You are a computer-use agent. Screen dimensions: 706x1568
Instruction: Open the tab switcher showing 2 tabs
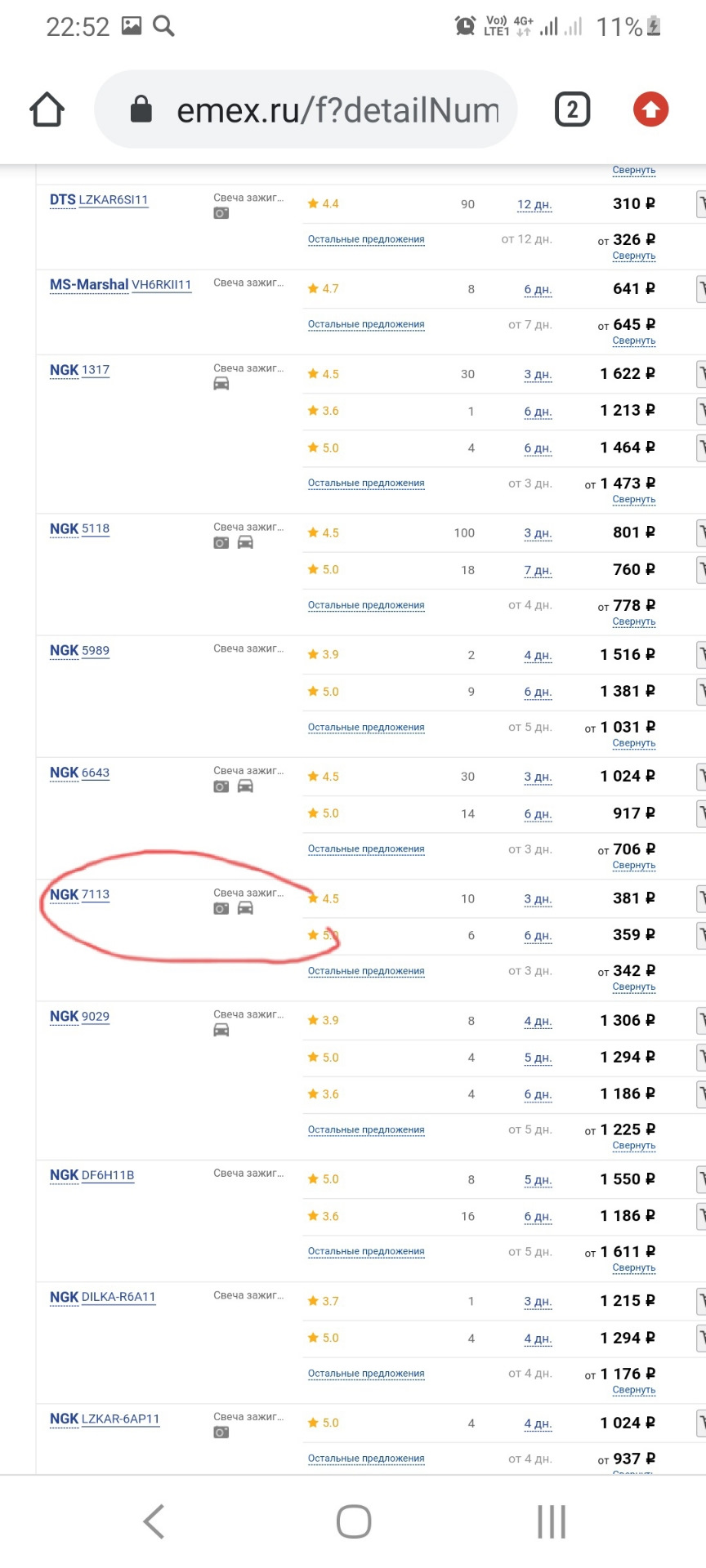click(572, 109)
